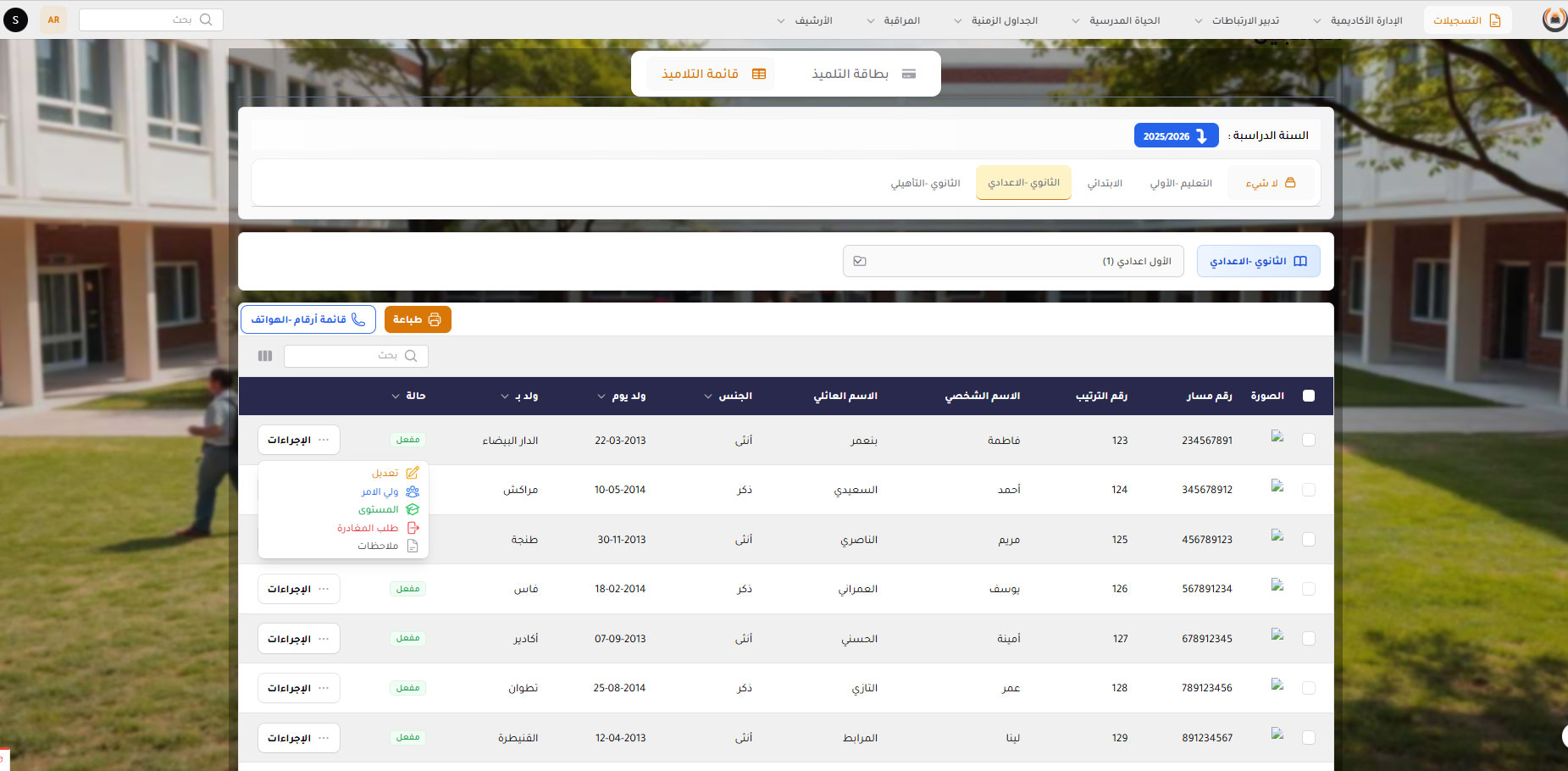Click the notes document icon in actions menu
The image size is (1568, 771).
[x=413, y=546]
